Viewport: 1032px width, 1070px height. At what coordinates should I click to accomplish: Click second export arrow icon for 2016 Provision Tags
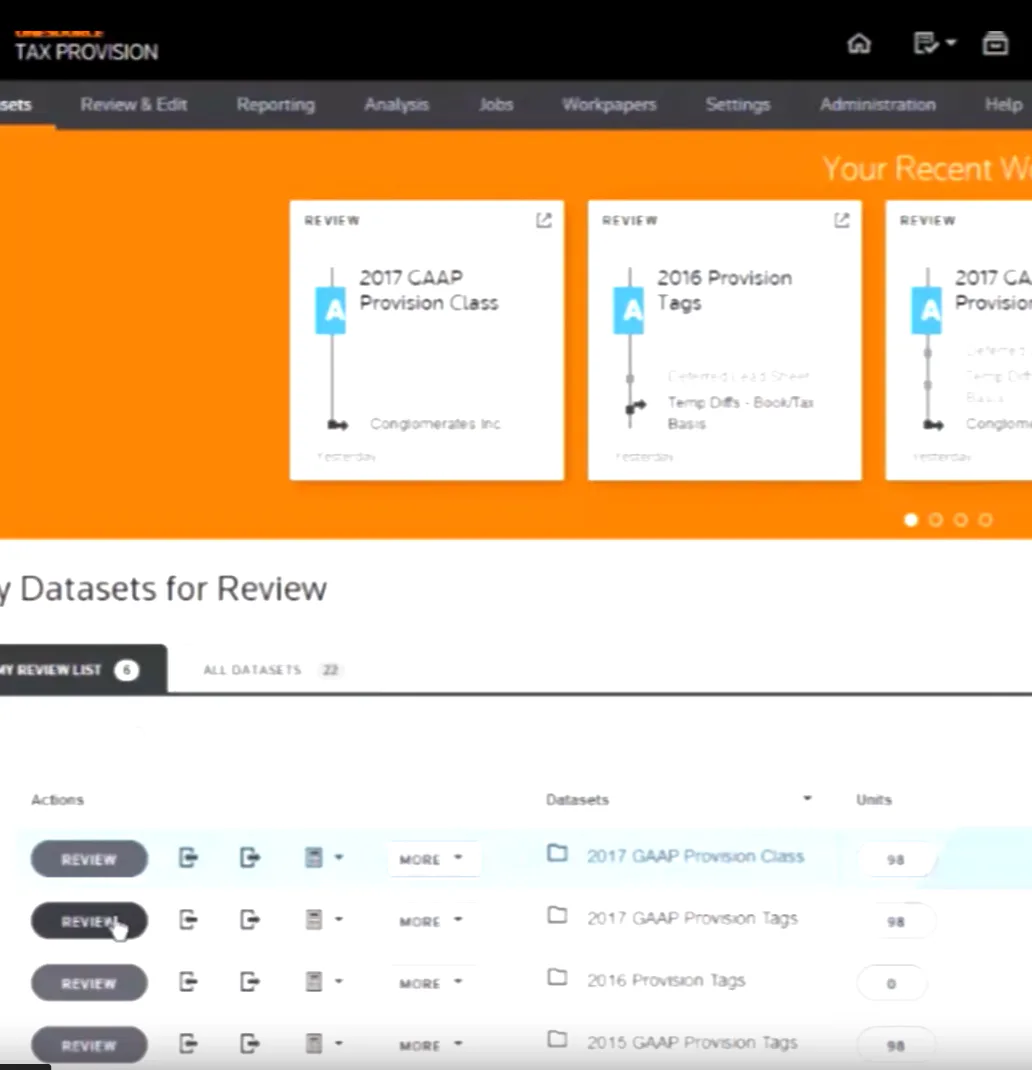[250, 981]
